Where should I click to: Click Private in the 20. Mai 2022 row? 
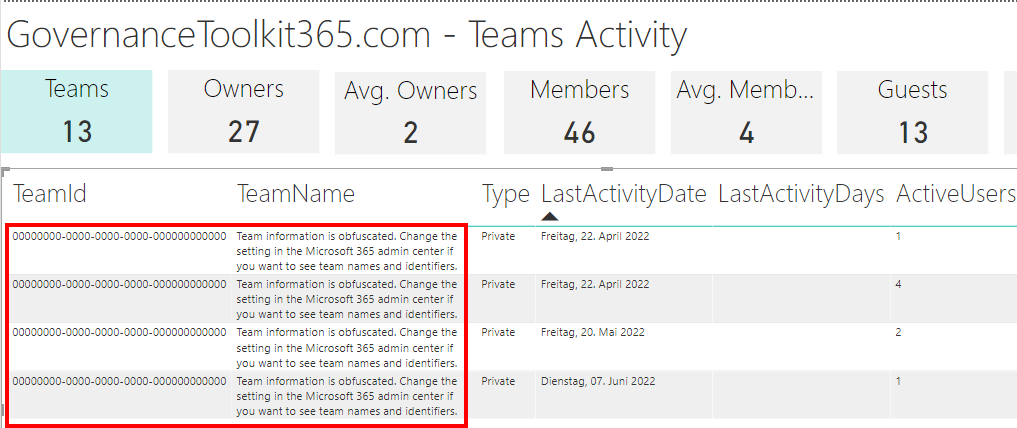pos(498,332)
